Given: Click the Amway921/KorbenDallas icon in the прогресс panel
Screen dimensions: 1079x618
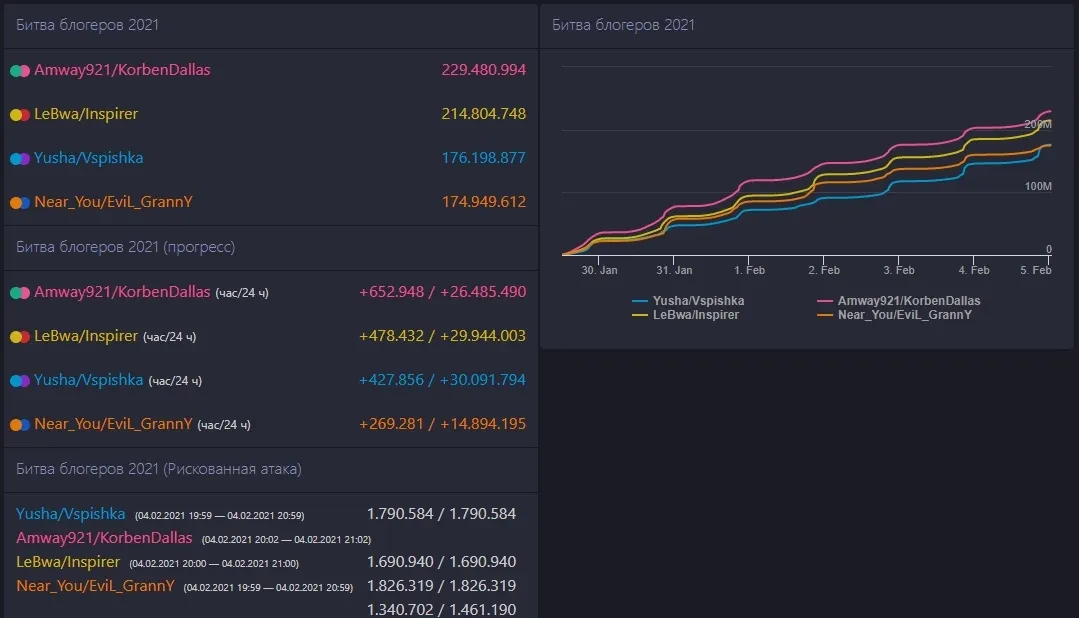Looking at the screenshot, I should (20, 293).
